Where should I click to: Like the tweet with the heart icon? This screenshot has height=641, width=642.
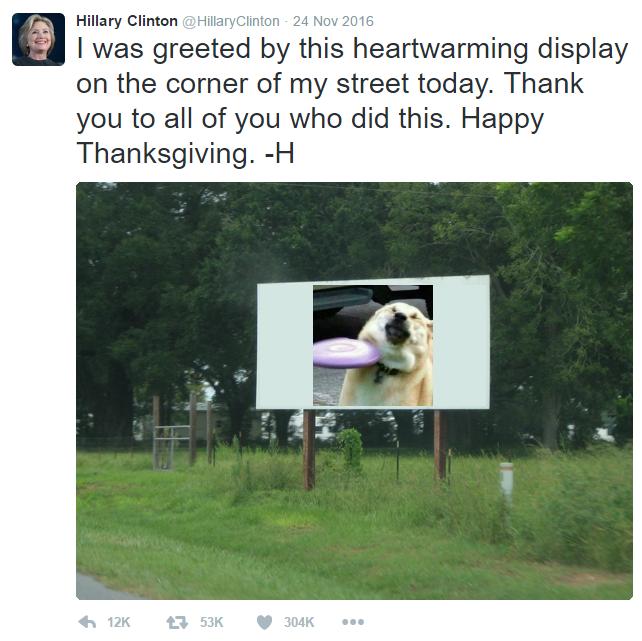(x=264, y=623)
